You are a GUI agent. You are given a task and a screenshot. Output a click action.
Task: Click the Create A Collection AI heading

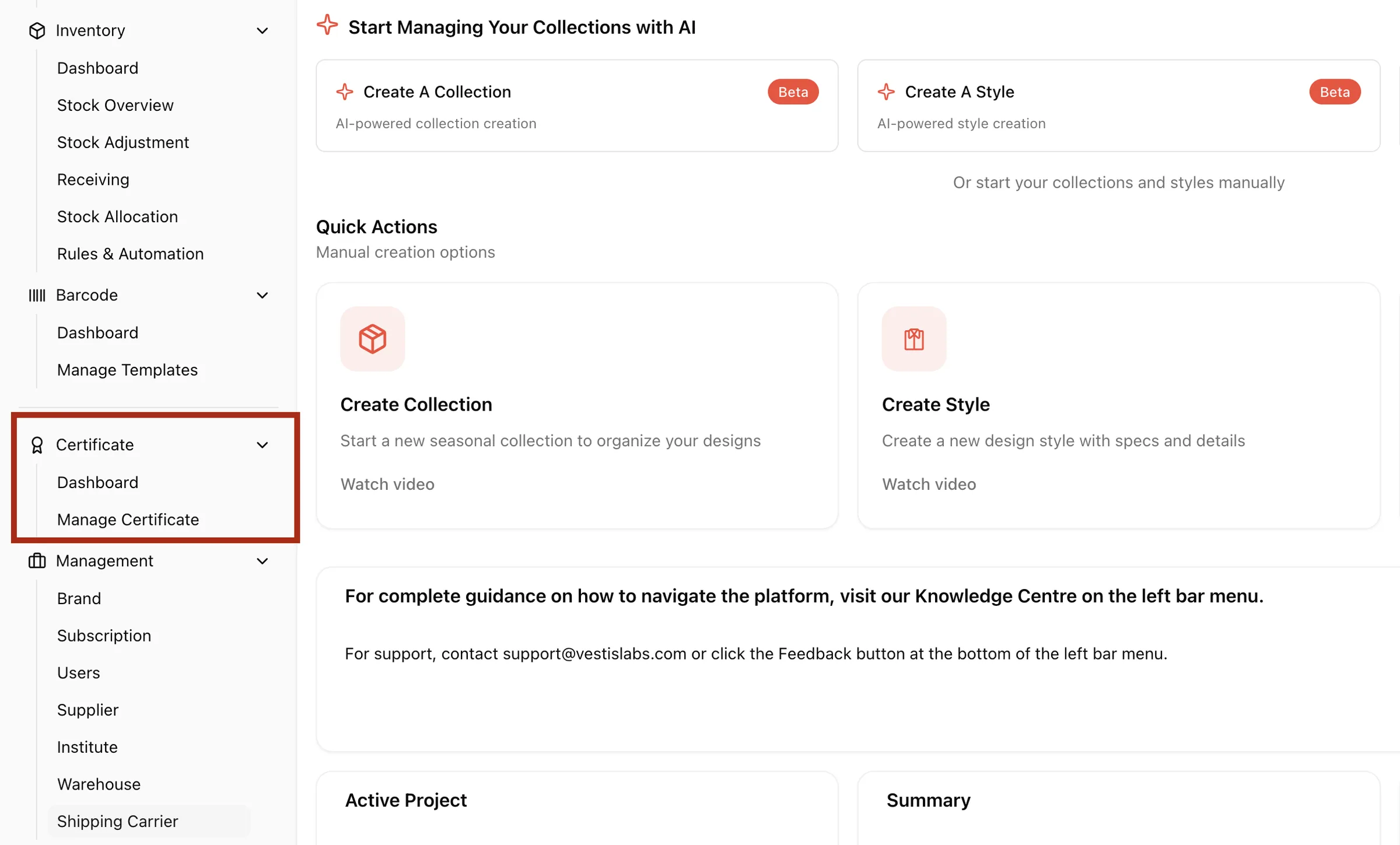coord(437,92)
